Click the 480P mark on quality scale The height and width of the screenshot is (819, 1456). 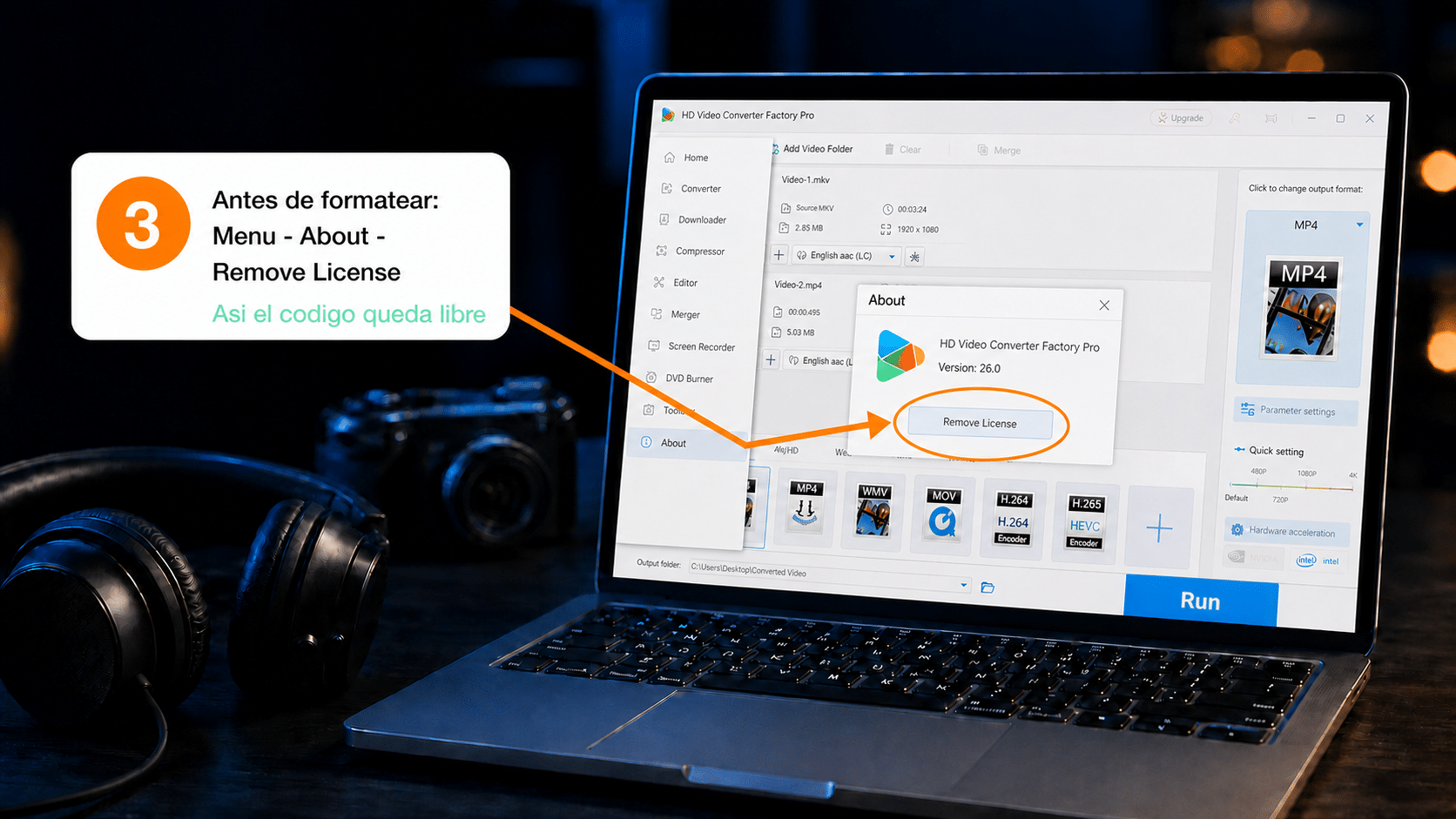[x=1258, y=471]
